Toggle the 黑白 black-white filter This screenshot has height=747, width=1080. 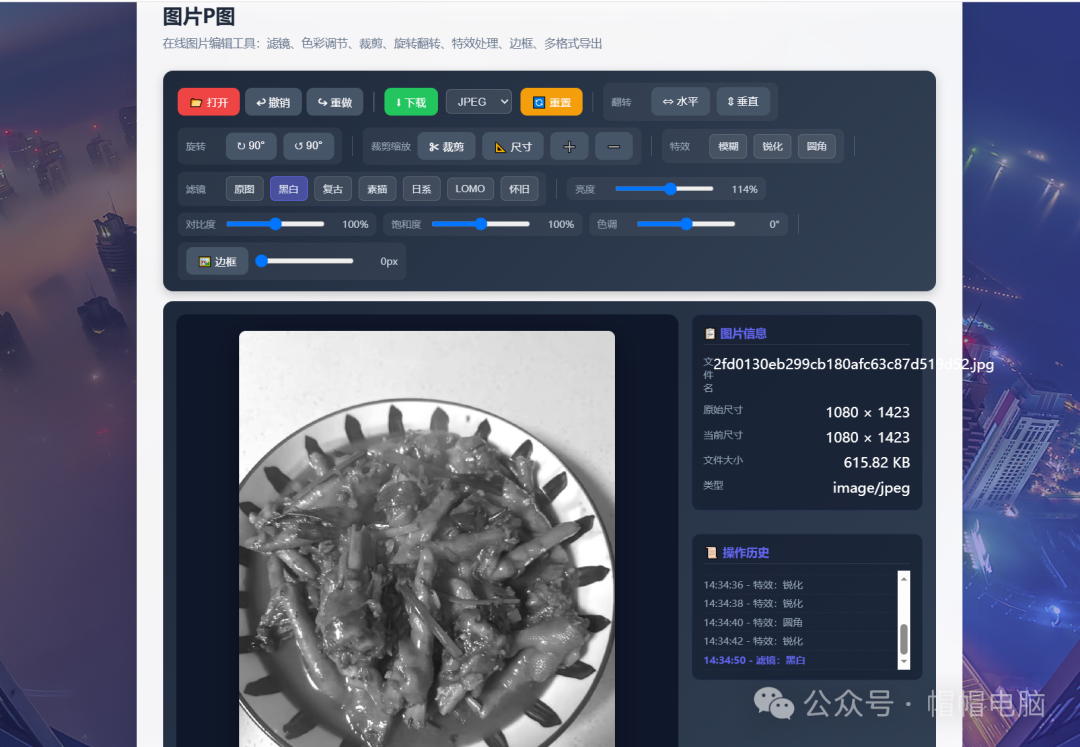pos(289,189)
